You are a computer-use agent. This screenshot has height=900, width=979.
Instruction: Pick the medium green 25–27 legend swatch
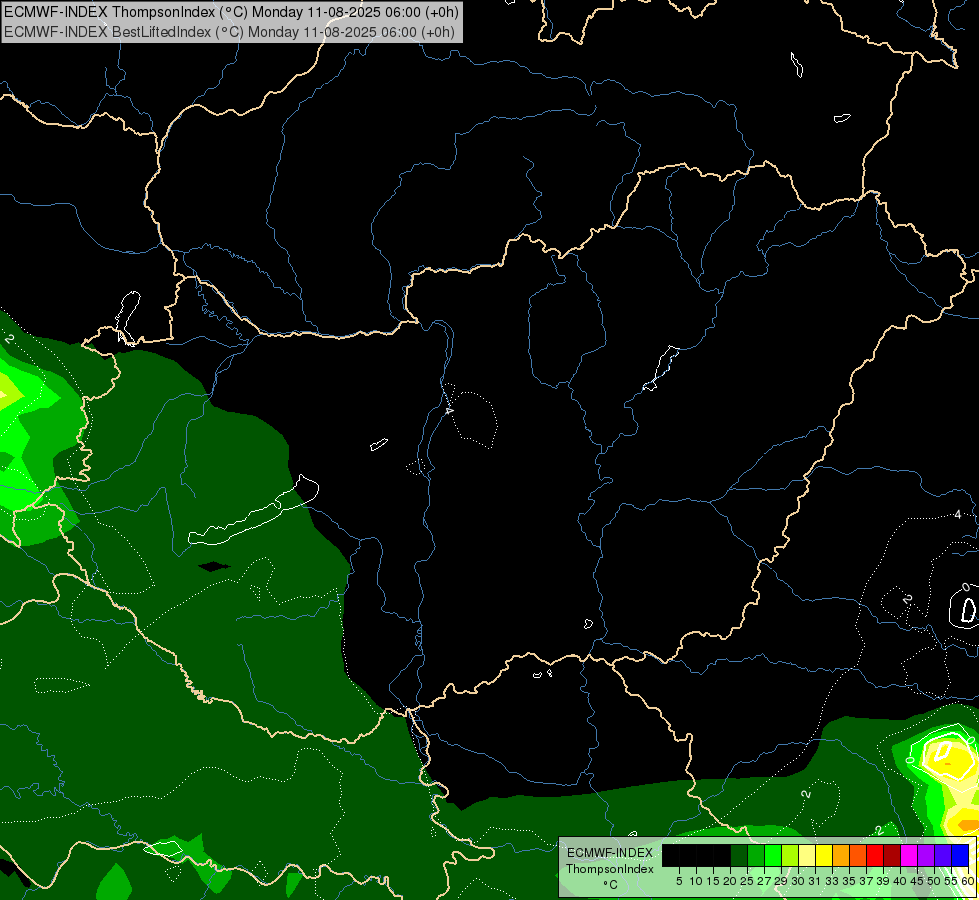click(x=756, y=855)
